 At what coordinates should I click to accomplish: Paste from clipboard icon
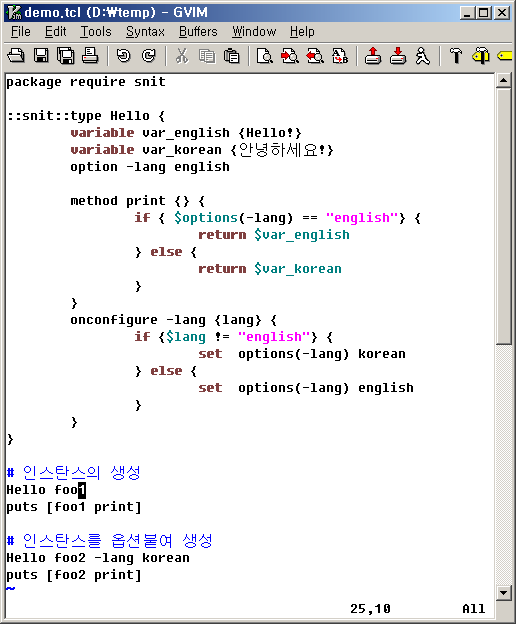point(232,56)
